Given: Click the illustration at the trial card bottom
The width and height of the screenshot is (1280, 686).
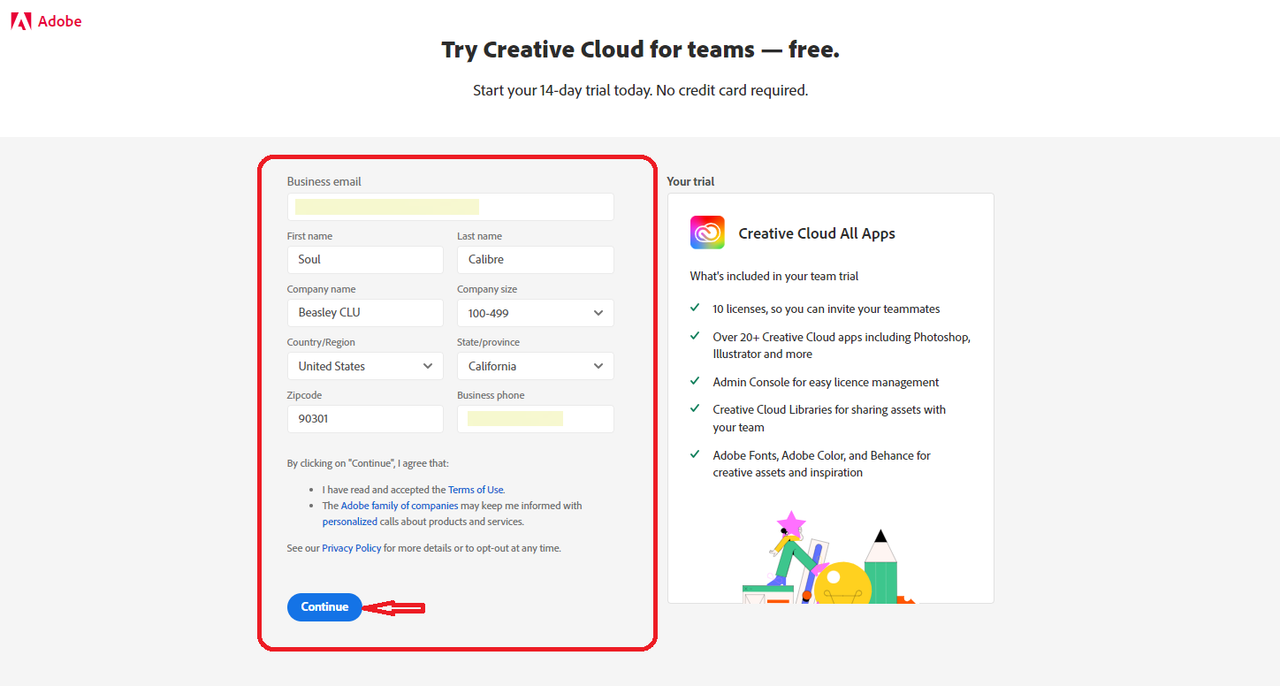Looking at the screenshot, I should pyautogui.click(x=829, y=556).
